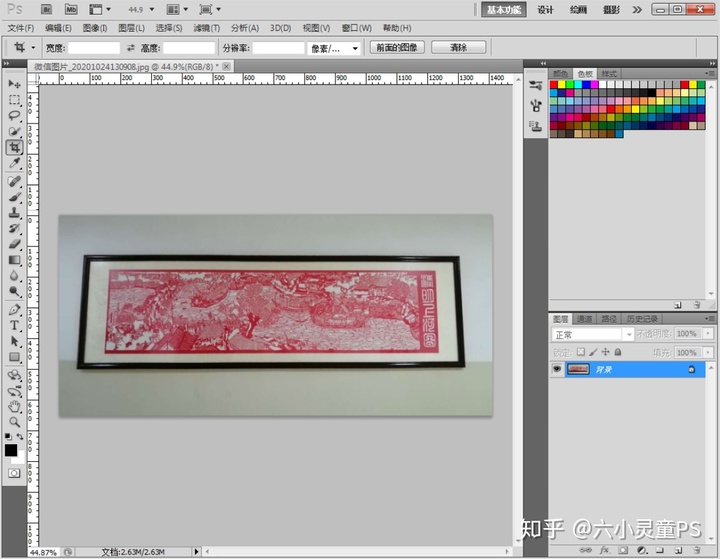Select the Eyedropper tool
Screen dimensions: 720x559
click(x=14, y=163)
